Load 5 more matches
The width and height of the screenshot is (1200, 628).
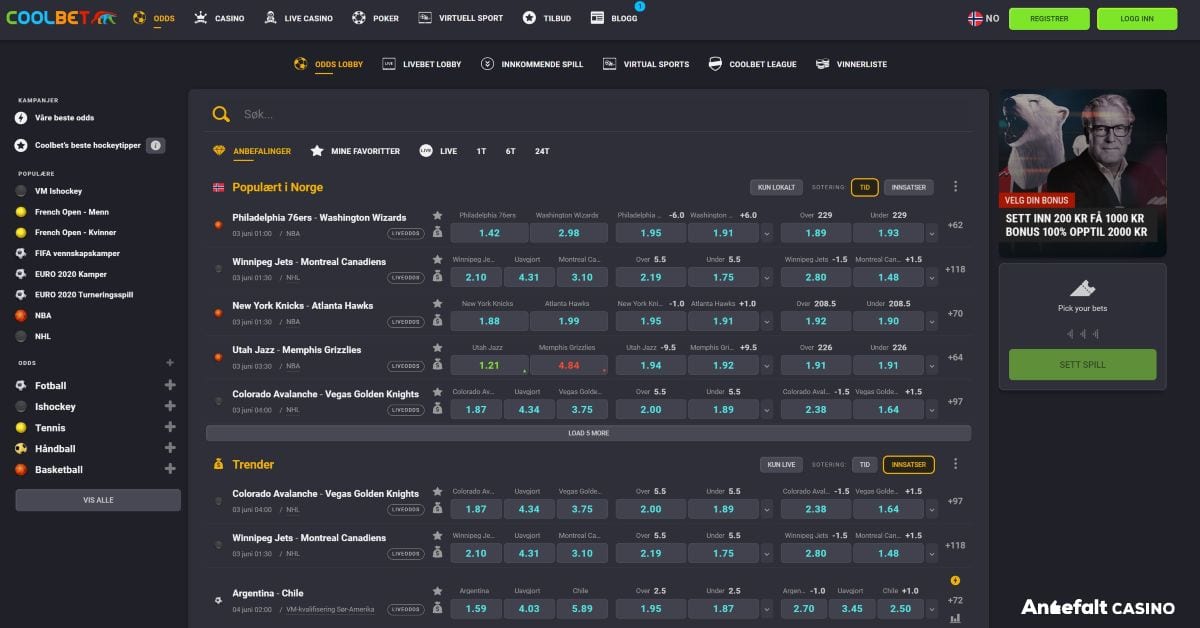point(588,433)
